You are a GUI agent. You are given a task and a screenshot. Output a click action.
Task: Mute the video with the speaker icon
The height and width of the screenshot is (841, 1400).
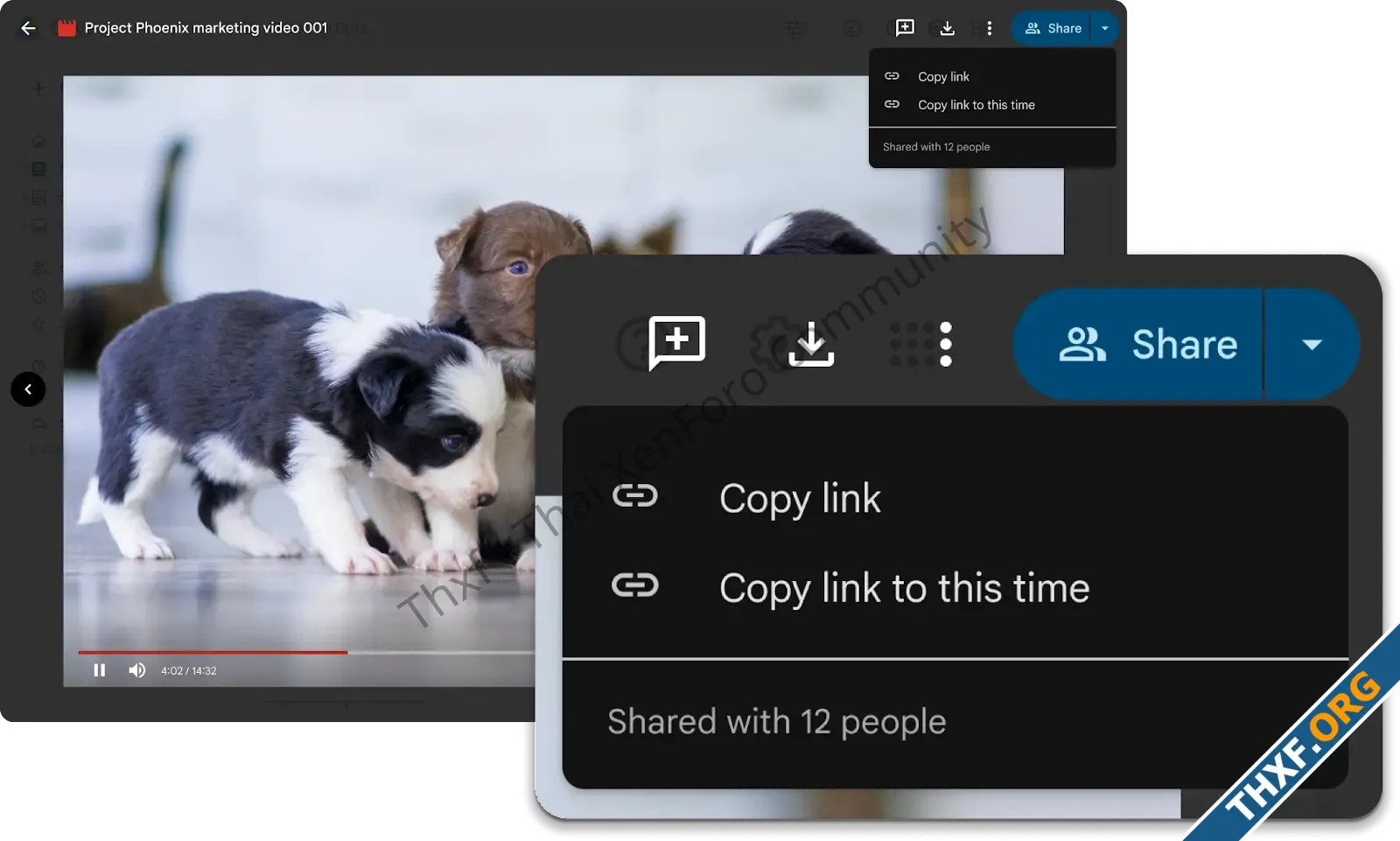[137, 670]
